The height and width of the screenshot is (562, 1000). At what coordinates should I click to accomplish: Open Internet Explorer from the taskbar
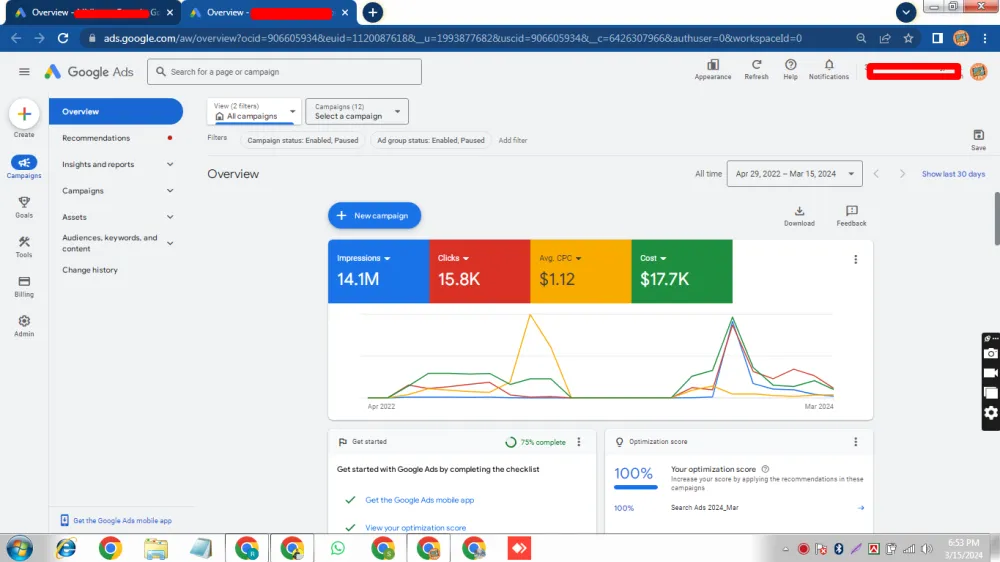pyautogui.click(x=65, y=548)
